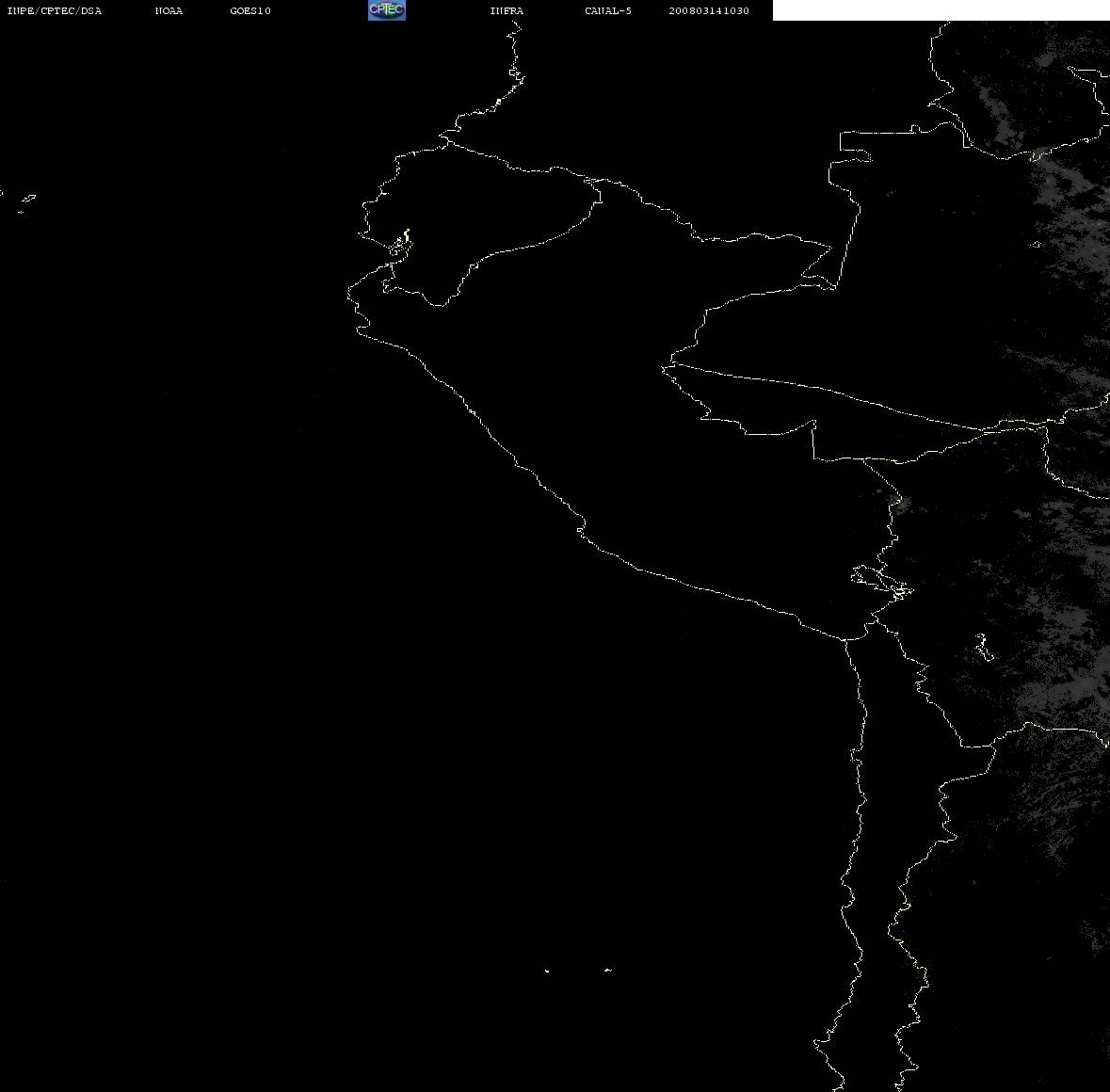Click the INFRA channel type label
Viewport: 1110px width, 1092px height.
click(x=507, y=10)
